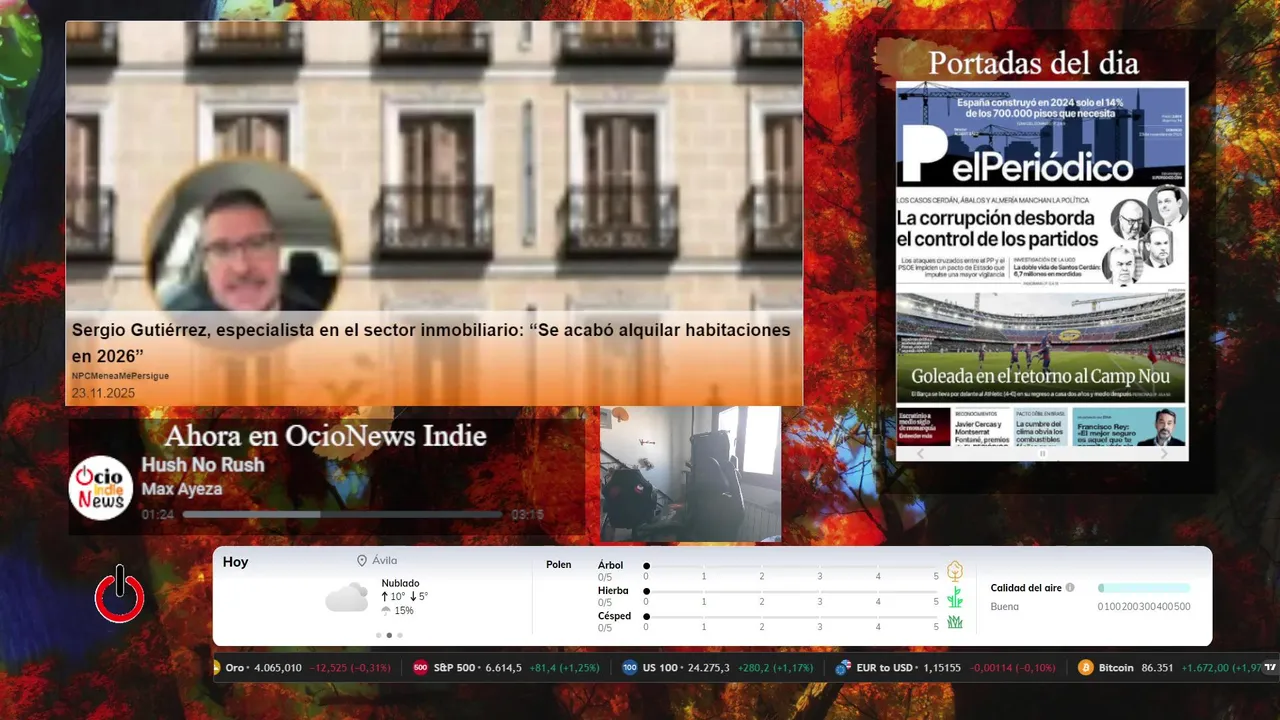Image resolution: width=1280 pixels, height=720 pixels.
Task: Click the US 100 blue ticker icon
Action: (x=629, y=668)
